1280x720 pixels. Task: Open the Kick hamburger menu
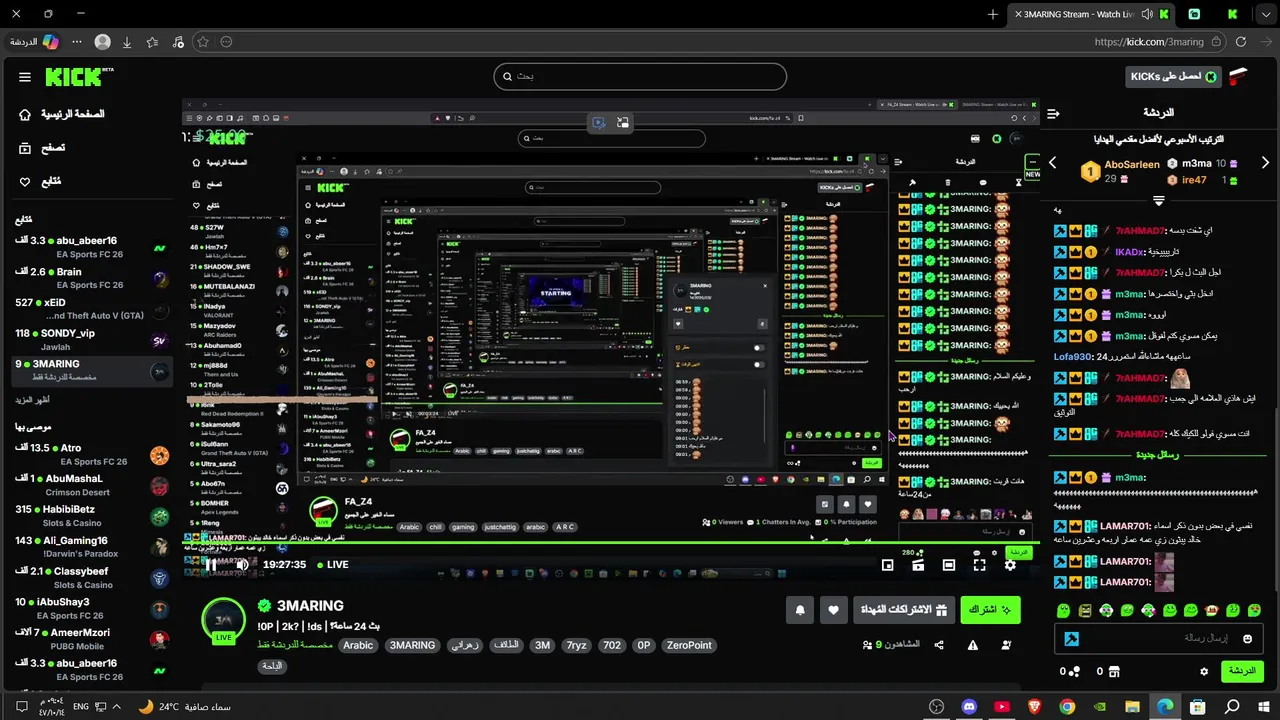pos(24,77)
